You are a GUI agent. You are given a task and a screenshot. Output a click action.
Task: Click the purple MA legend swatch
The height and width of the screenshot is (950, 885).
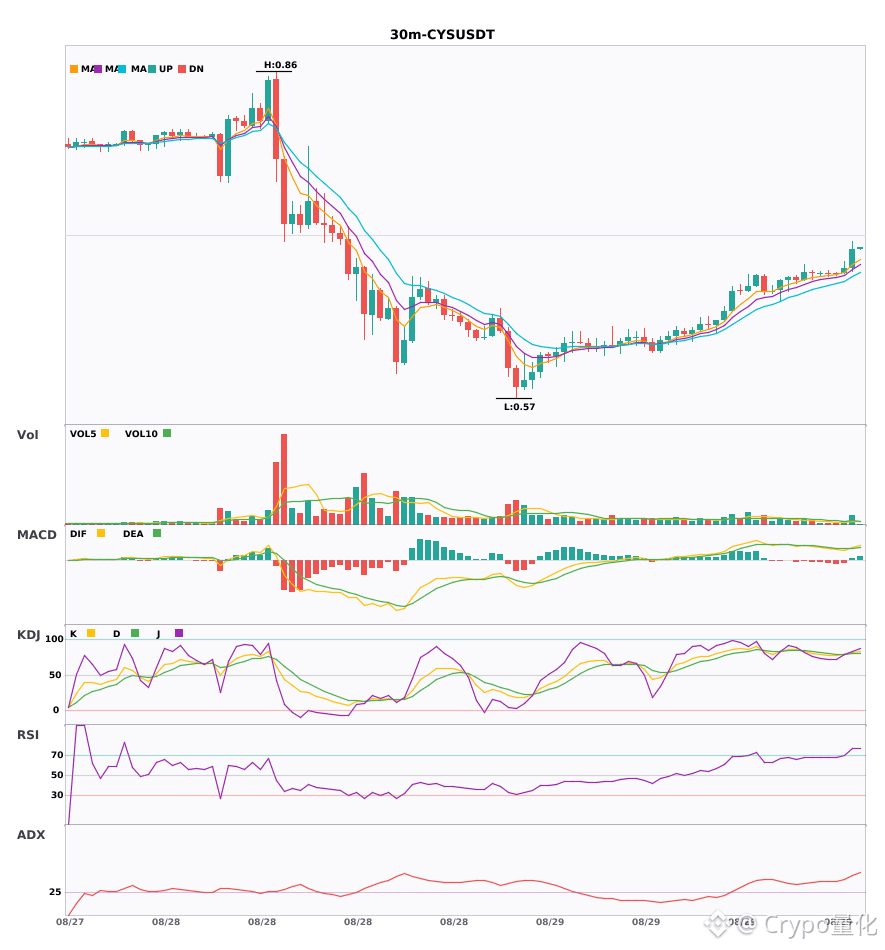click(x=98, y=69)
